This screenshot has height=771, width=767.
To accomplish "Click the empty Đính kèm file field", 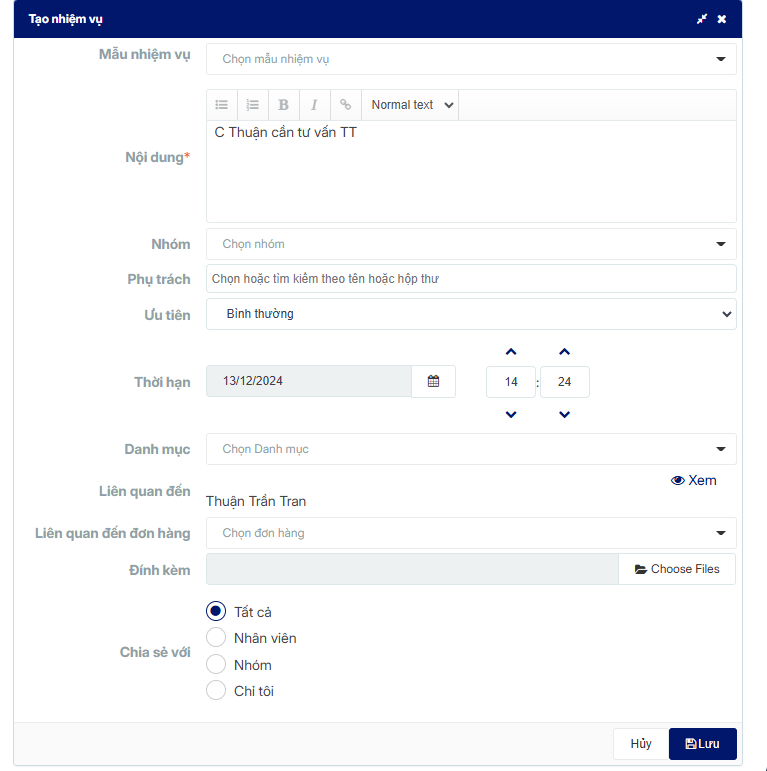I will [x=412, y=569].
